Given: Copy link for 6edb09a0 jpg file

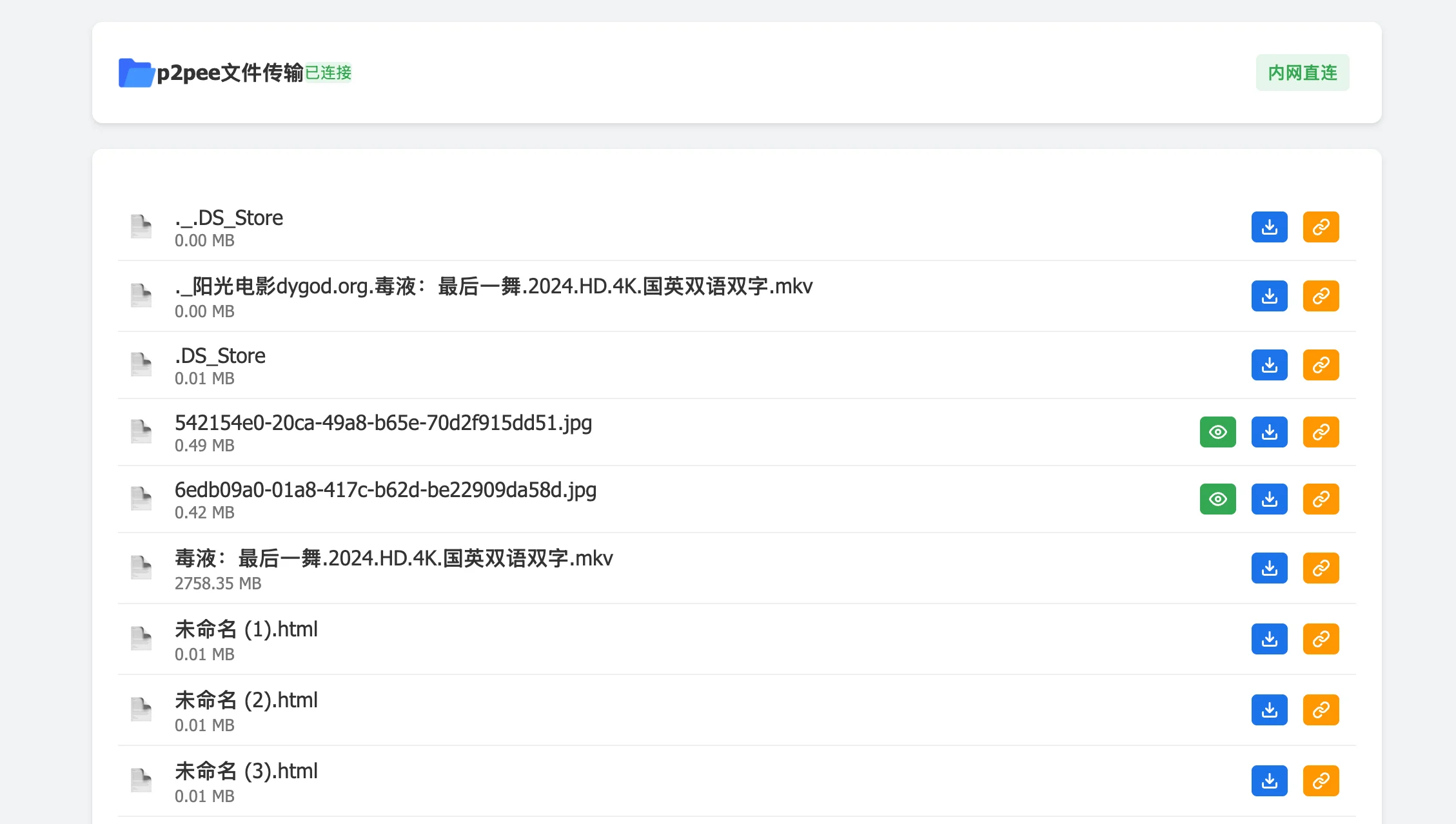Looking at the screenshot, I should pyautogui.click(x=1321, y=499).
